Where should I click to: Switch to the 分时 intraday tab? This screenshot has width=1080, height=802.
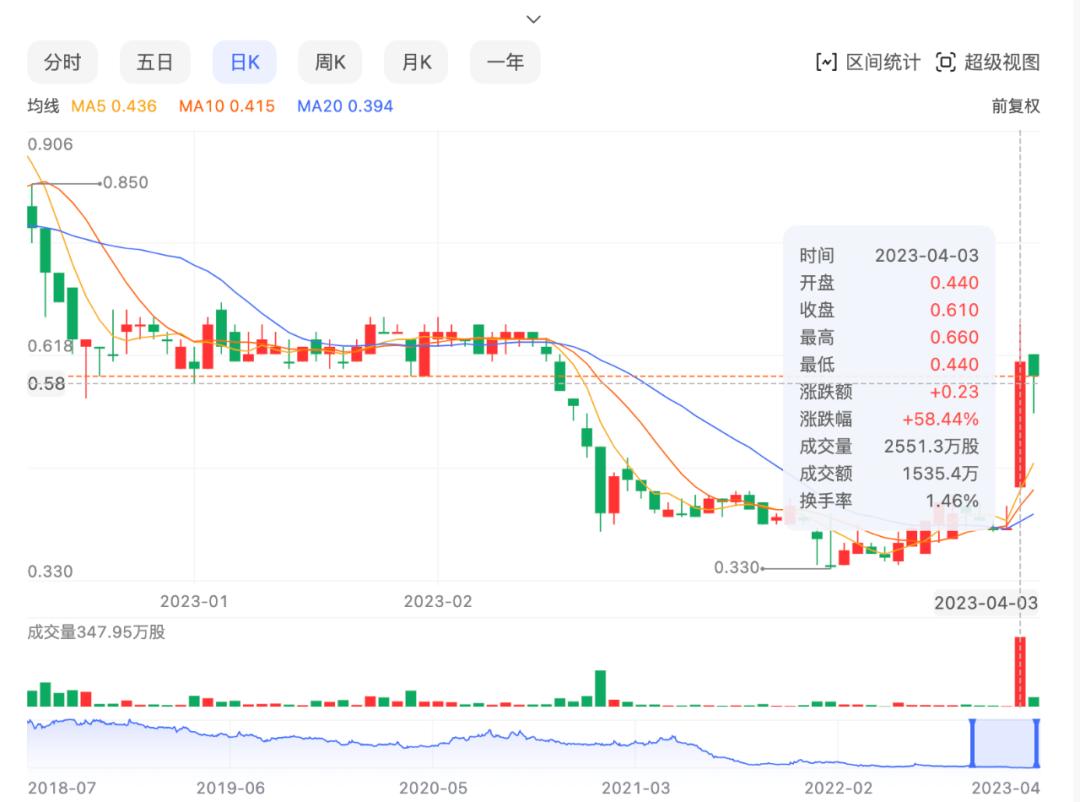(62, 61)
